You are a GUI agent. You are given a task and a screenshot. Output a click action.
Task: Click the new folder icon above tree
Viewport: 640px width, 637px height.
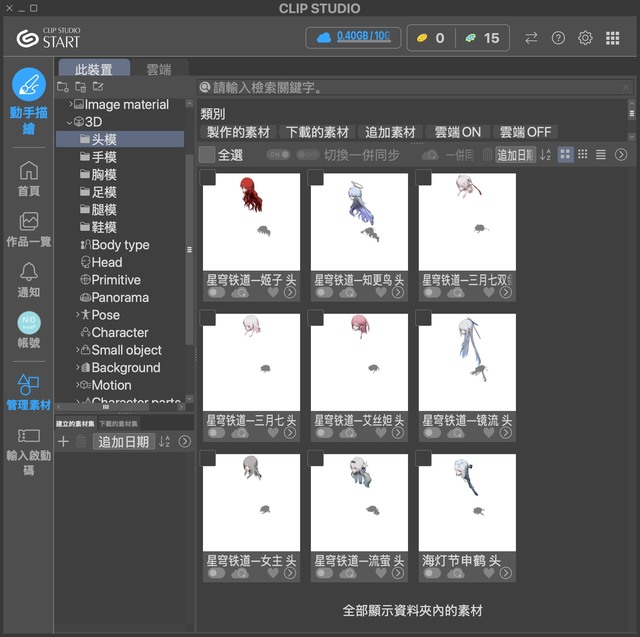(62, 87)
